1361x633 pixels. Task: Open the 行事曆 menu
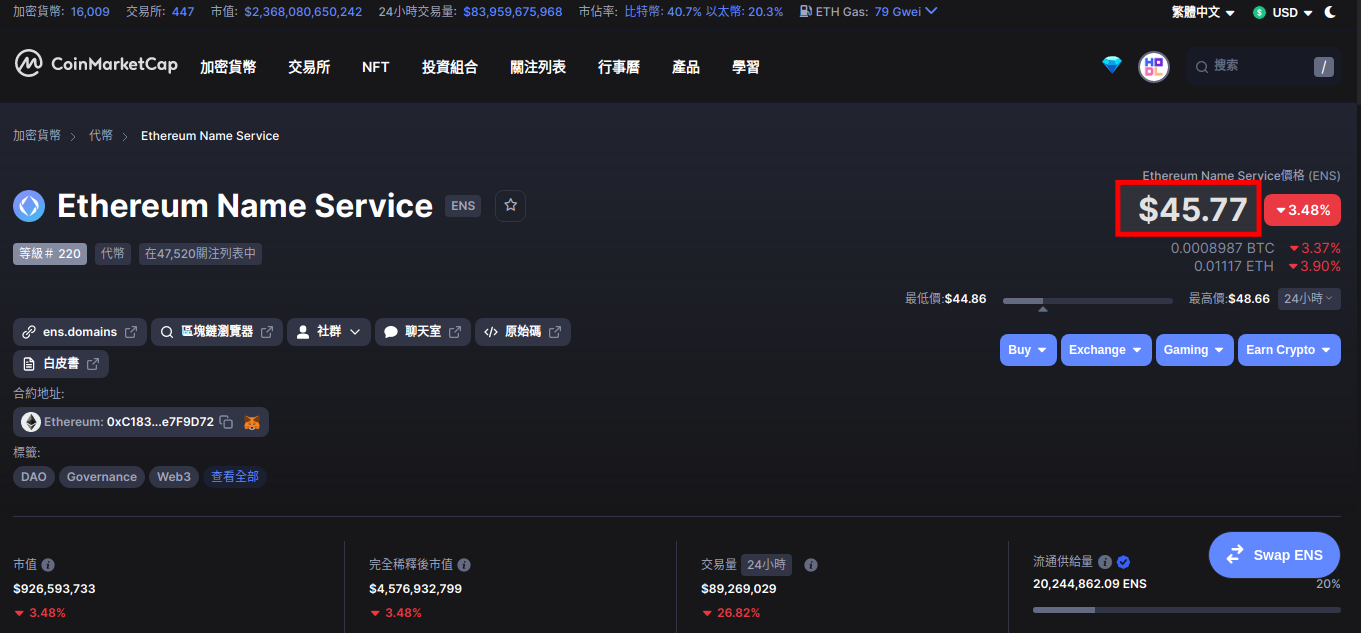click(x=619, y=67)
